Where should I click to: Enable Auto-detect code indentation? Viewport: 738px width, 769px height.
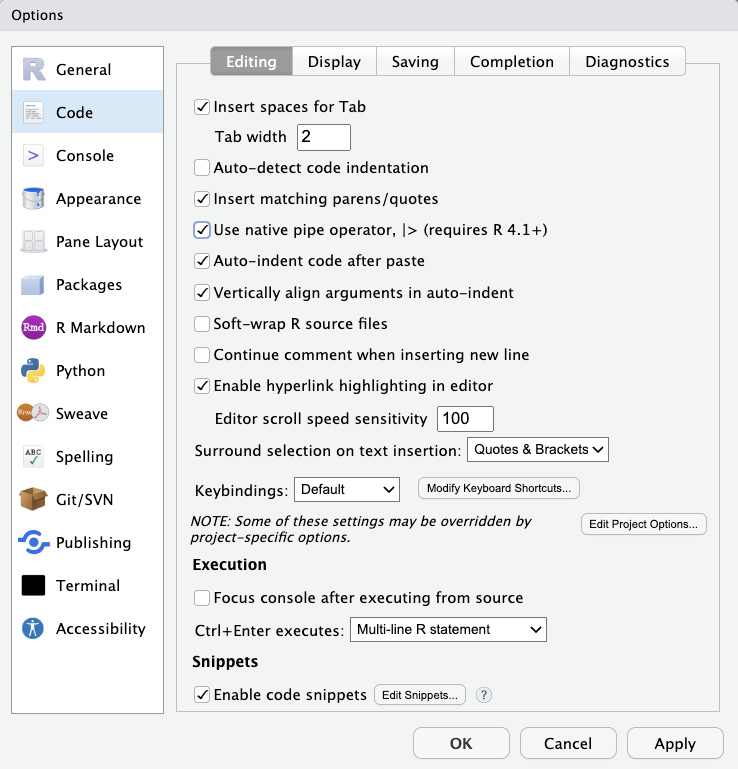tap(202, 168)
